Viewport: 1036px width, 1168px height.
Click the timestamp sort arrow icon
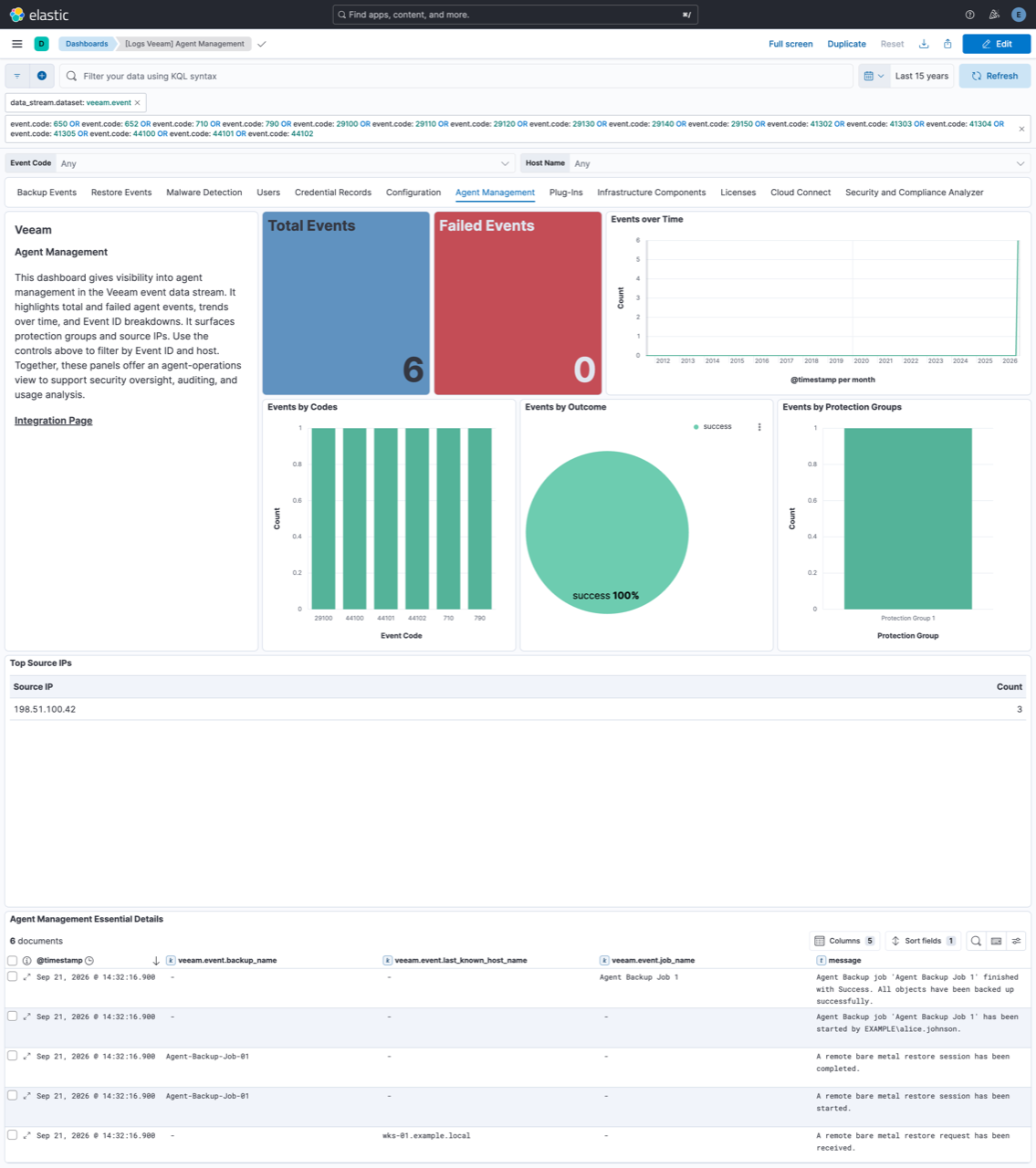pos(156,961)
